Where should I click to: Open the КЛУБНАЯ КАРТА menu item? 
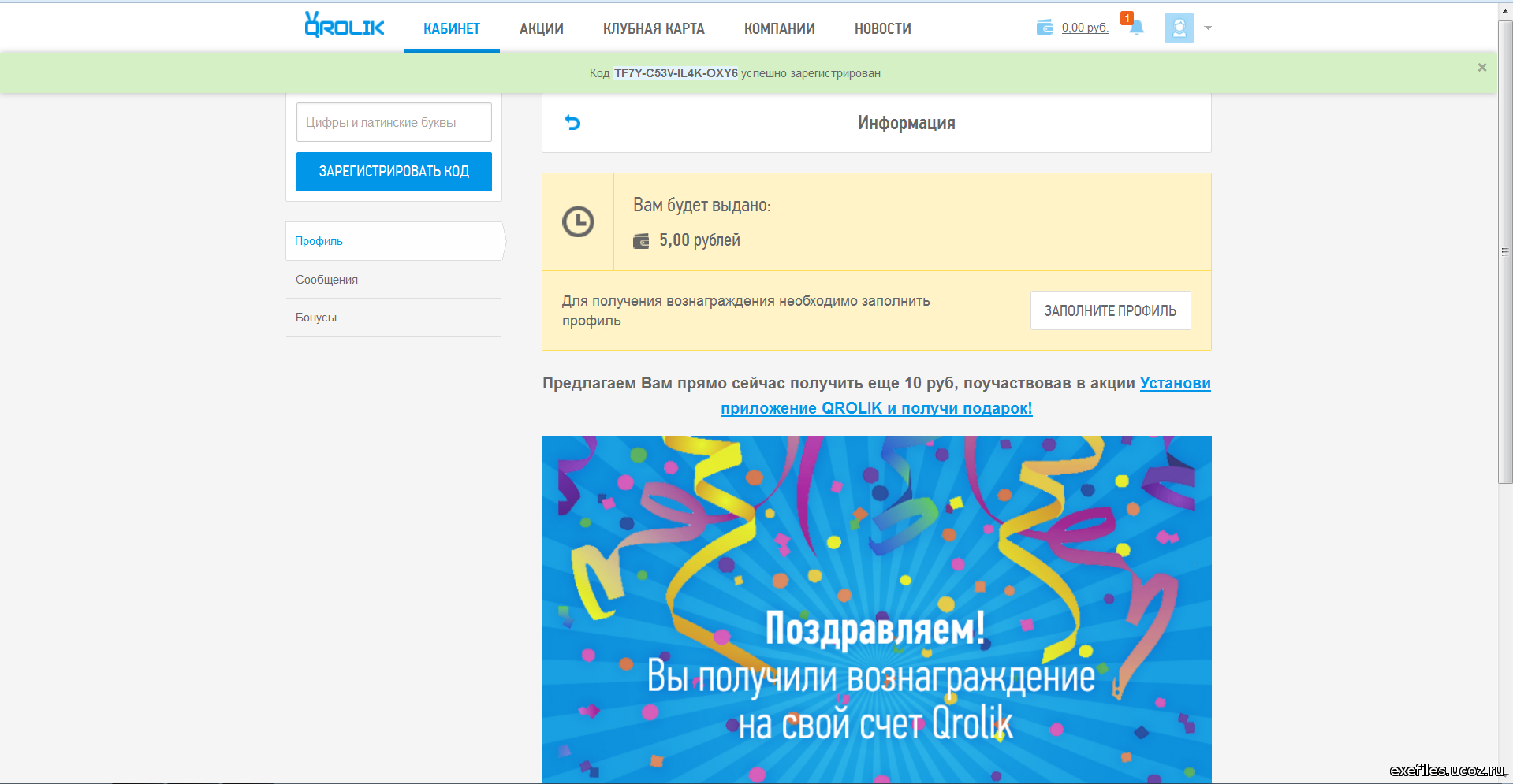[x=654, y=29]
